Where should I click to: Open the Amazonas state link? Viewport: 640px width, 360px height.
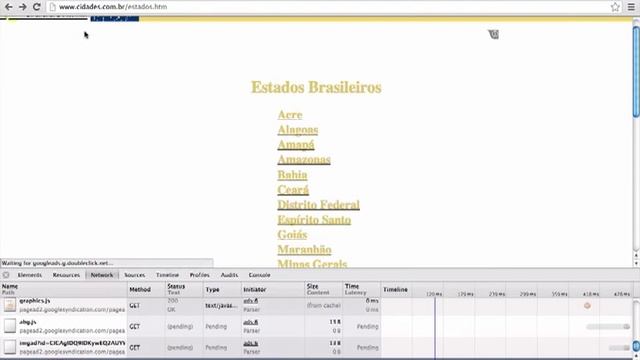tap(304, 160)
